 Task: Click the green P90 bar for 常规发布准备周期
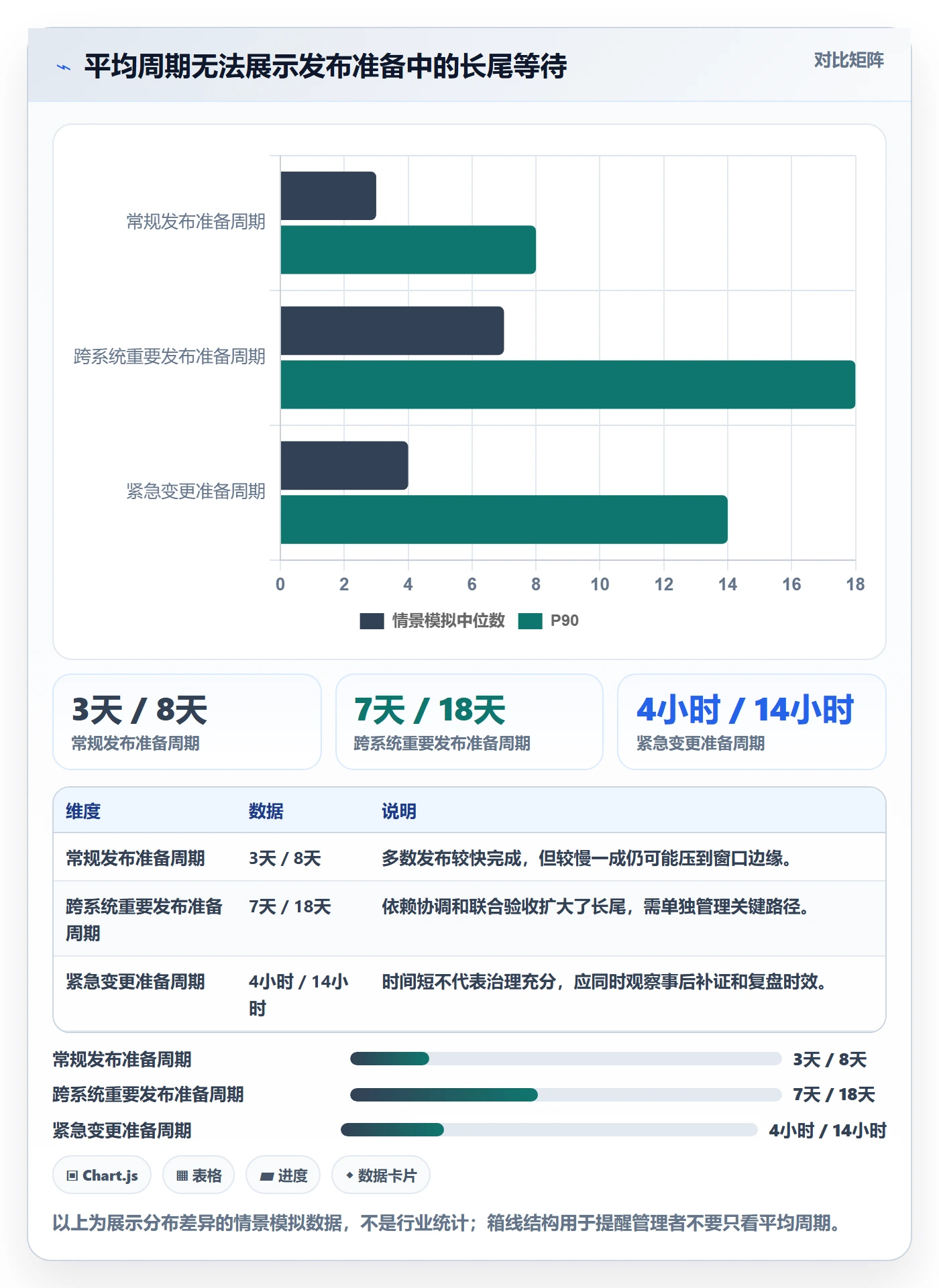(408, 250)
